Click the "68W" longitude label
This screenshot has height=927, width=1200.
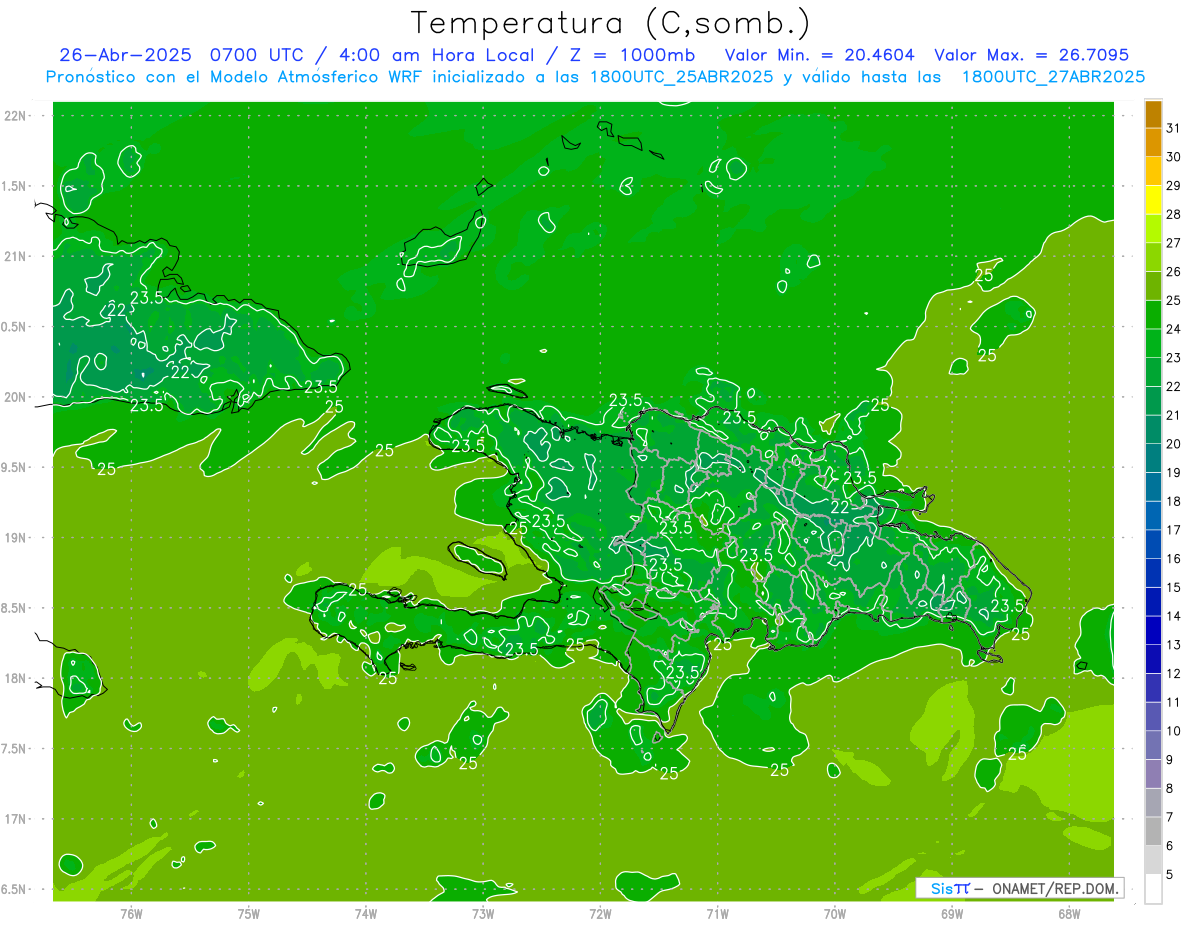pyautogui.click(x=1069, y=913)
